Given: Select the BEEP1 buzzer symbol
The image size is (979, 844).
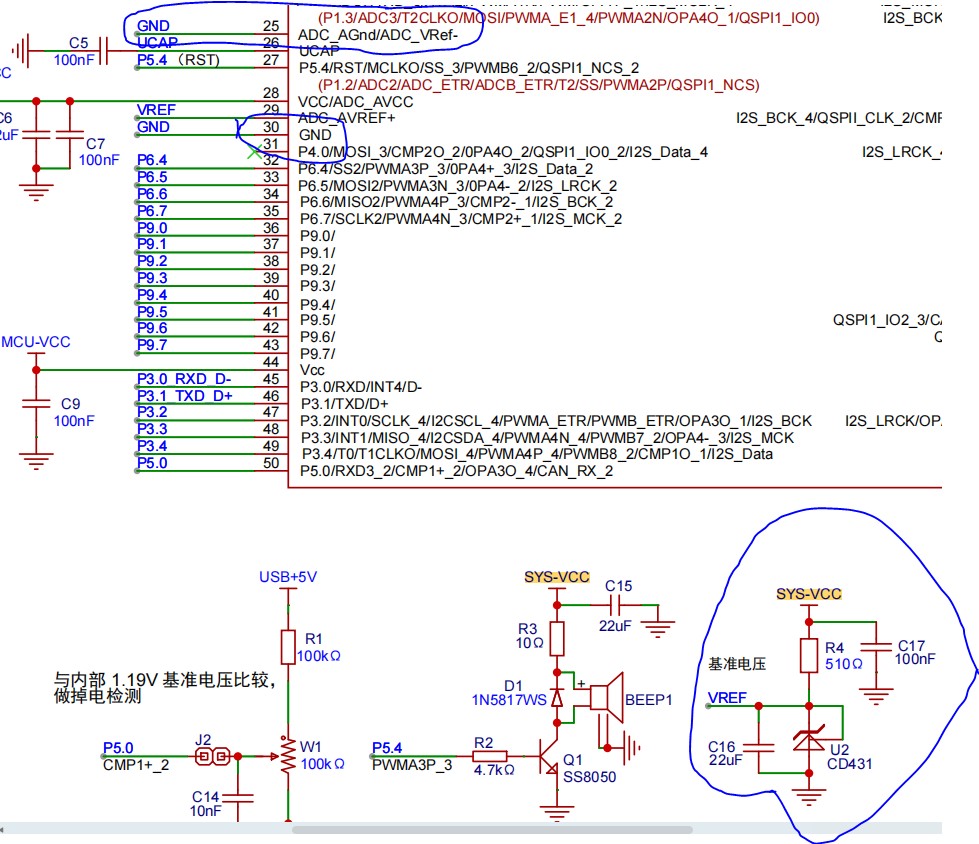Looking at the screenshot, I should click(606, 697).
